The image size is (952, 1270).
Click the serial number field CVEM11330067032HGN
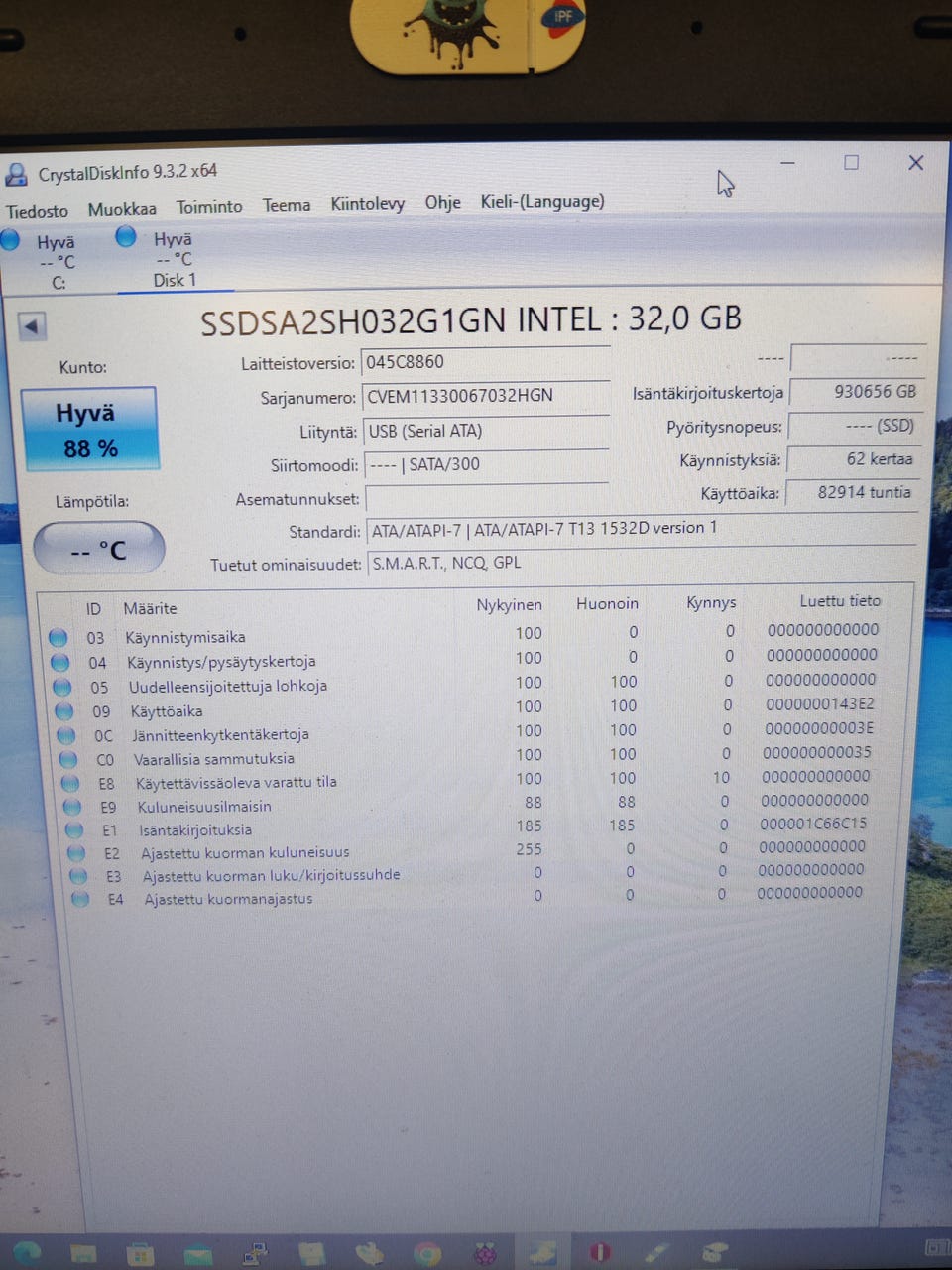485,396
